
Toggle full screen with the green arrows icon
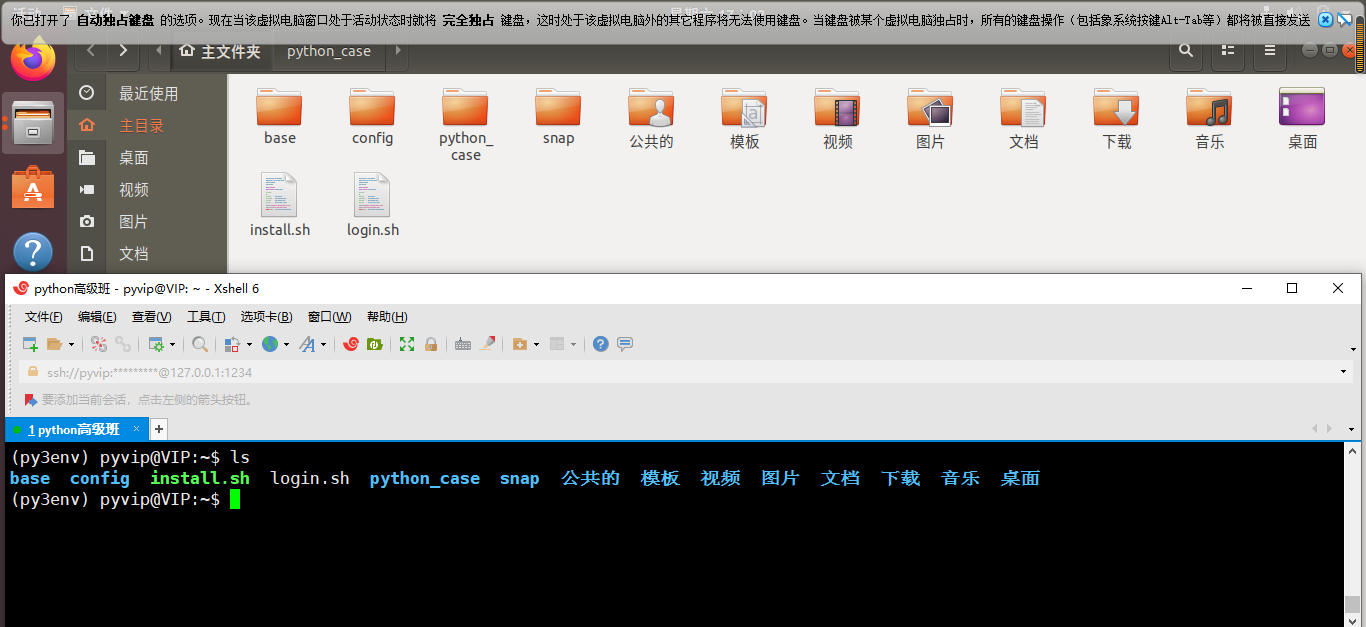coord(407,344)
